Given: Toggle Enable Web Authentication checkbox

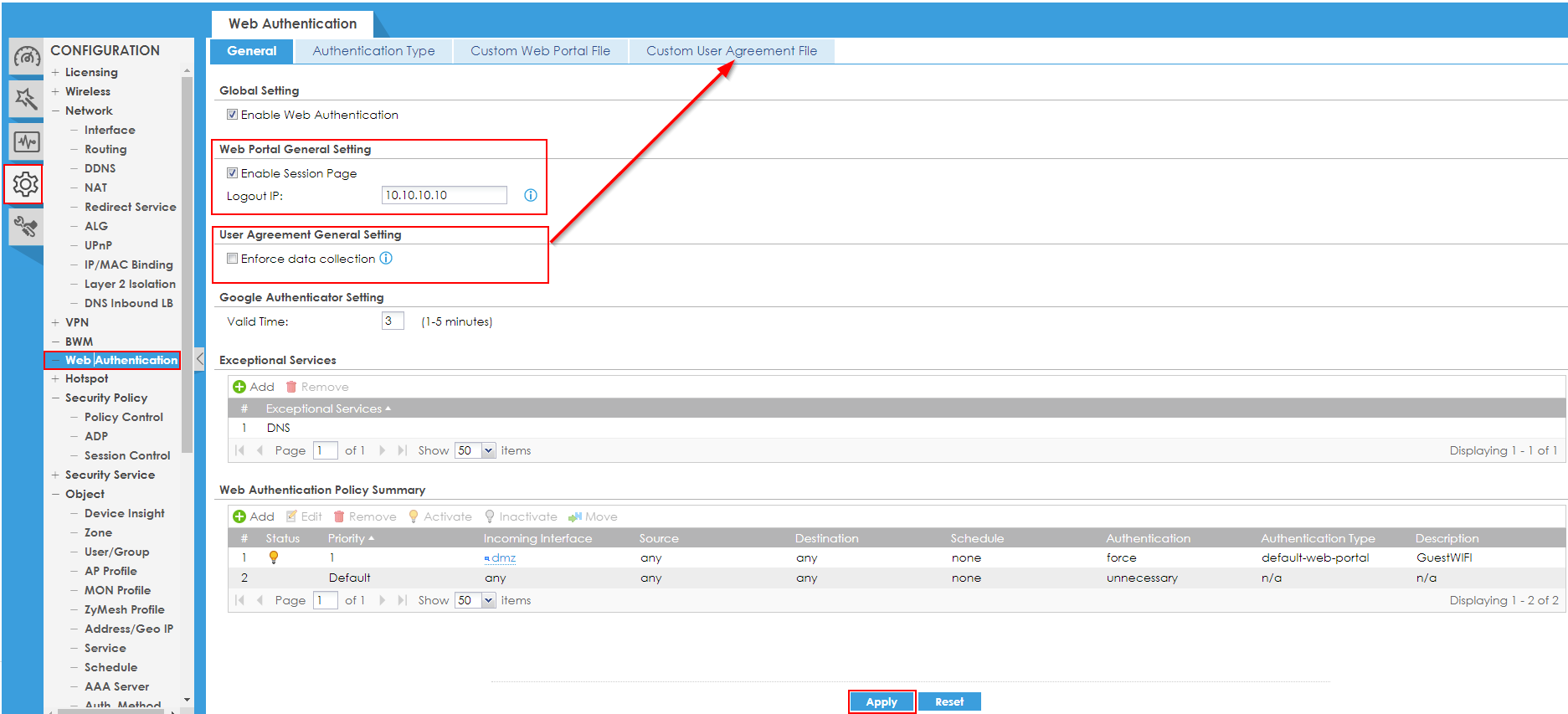Looking at the screenshot, I should click(x=232, y=115).
